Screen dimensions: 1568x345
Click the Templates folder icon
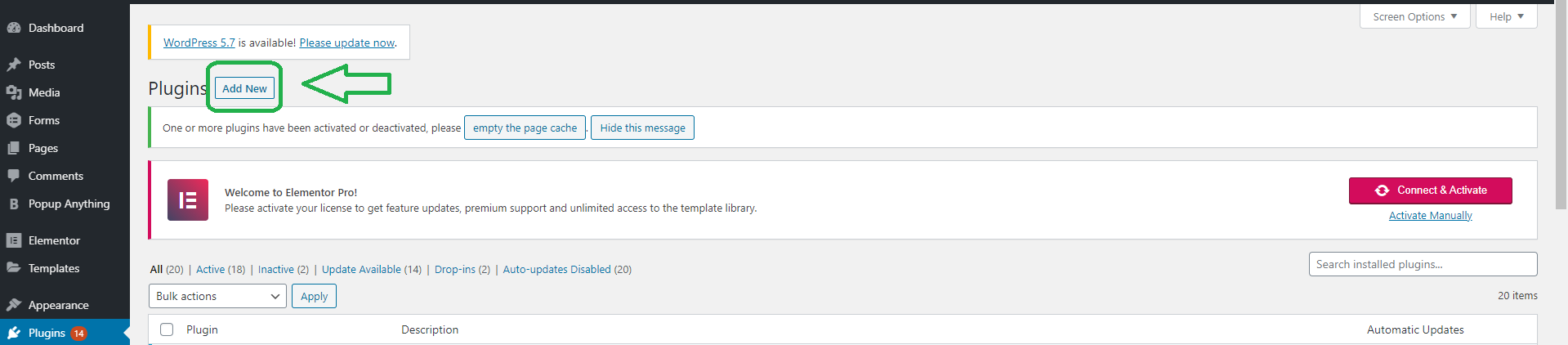tap(14, 268)
